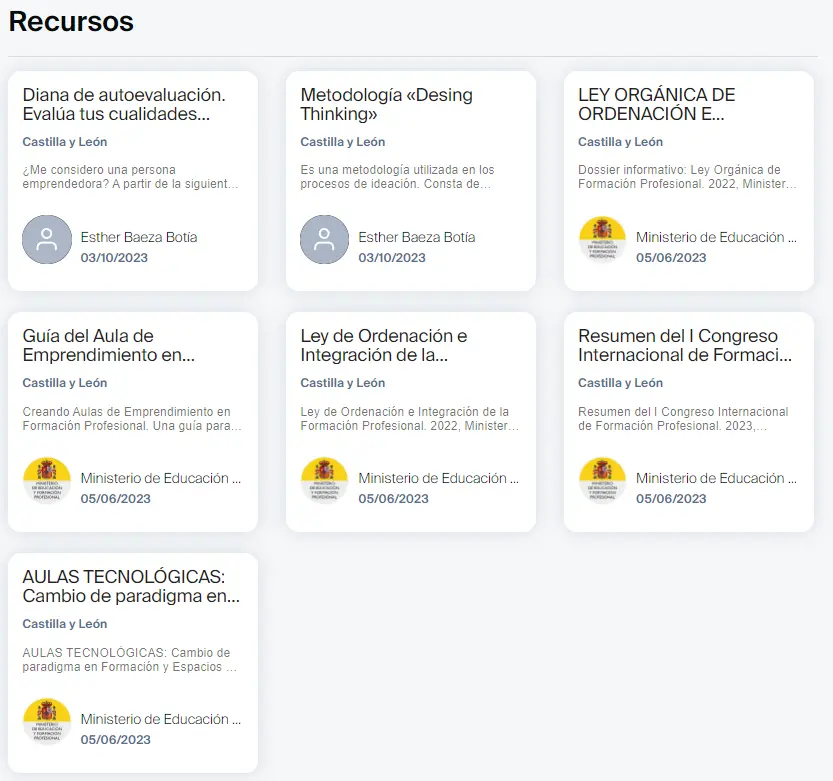Click 'Castilla y León' on the Guía del Aula card

[65, 383]
